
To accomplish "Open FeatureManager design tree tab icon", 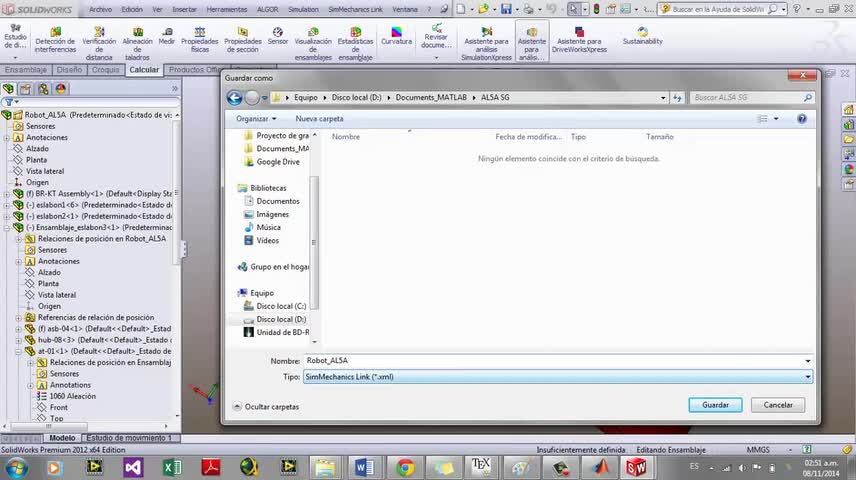I will point(8,88).
